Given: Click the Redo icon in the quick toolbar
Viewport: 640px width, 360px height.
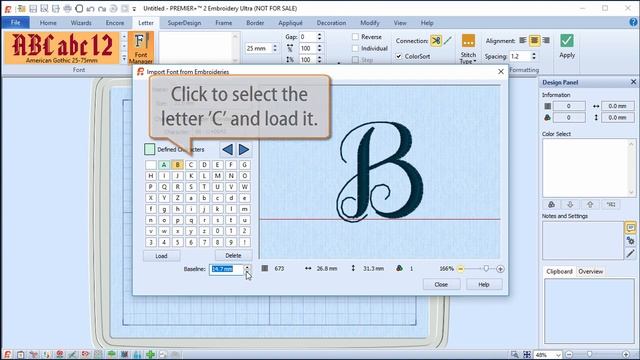Looking at the screenshot, I should (x=102, y=8).
